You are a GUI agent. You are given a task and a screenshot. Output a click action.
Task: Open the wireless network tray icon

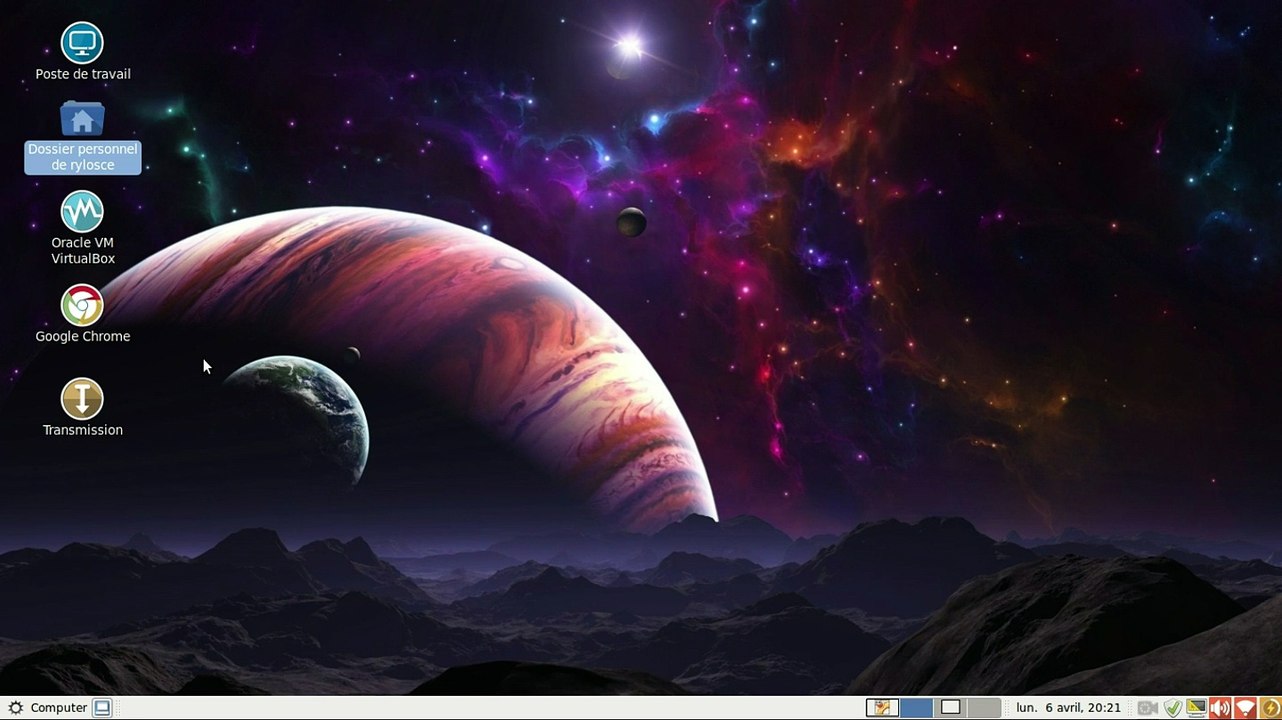tap(1245, 708)
